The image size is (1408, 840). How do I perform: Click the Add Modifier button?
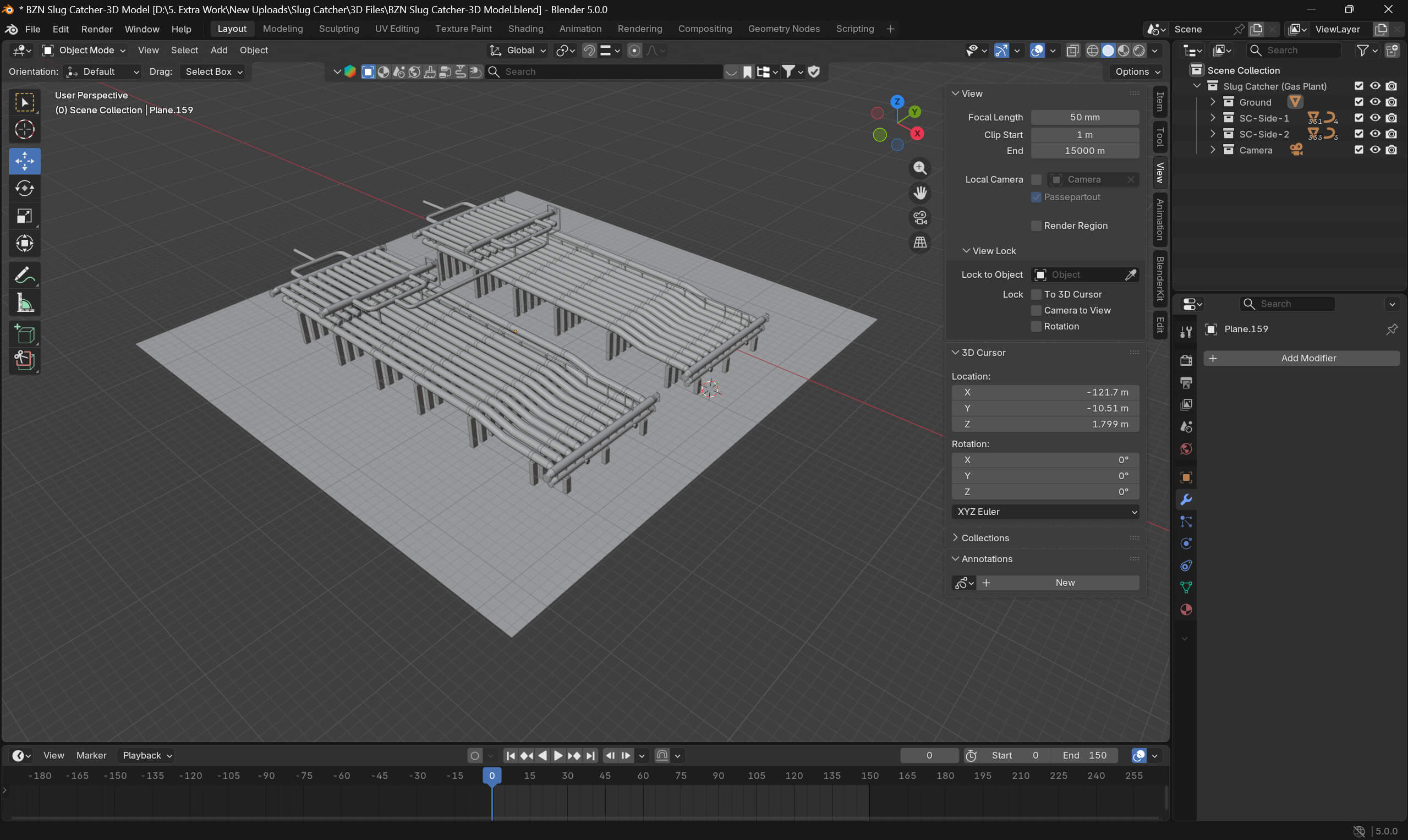(x=1302, y=358)
